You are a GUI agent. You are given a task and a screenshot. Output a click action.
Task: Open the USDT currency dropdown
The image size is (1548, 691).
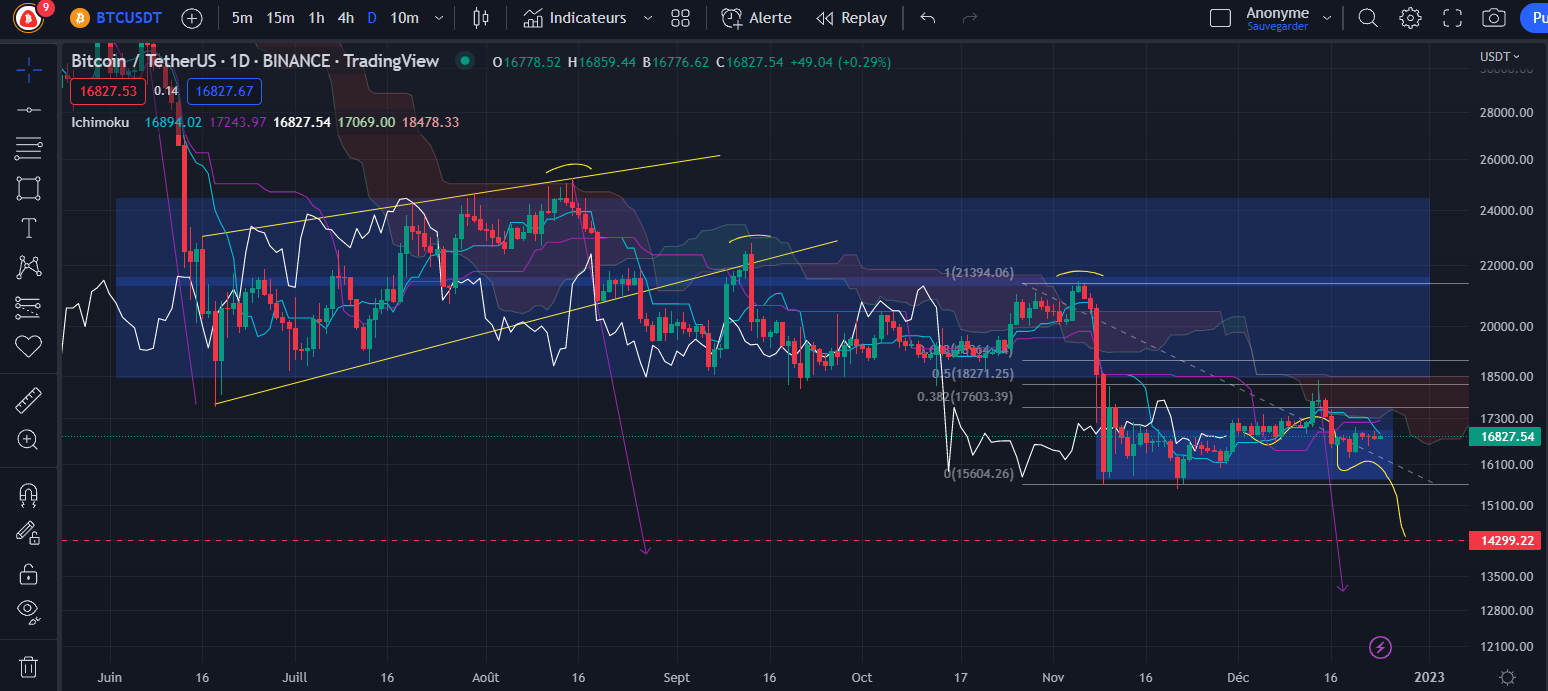tap(1499, 57)
